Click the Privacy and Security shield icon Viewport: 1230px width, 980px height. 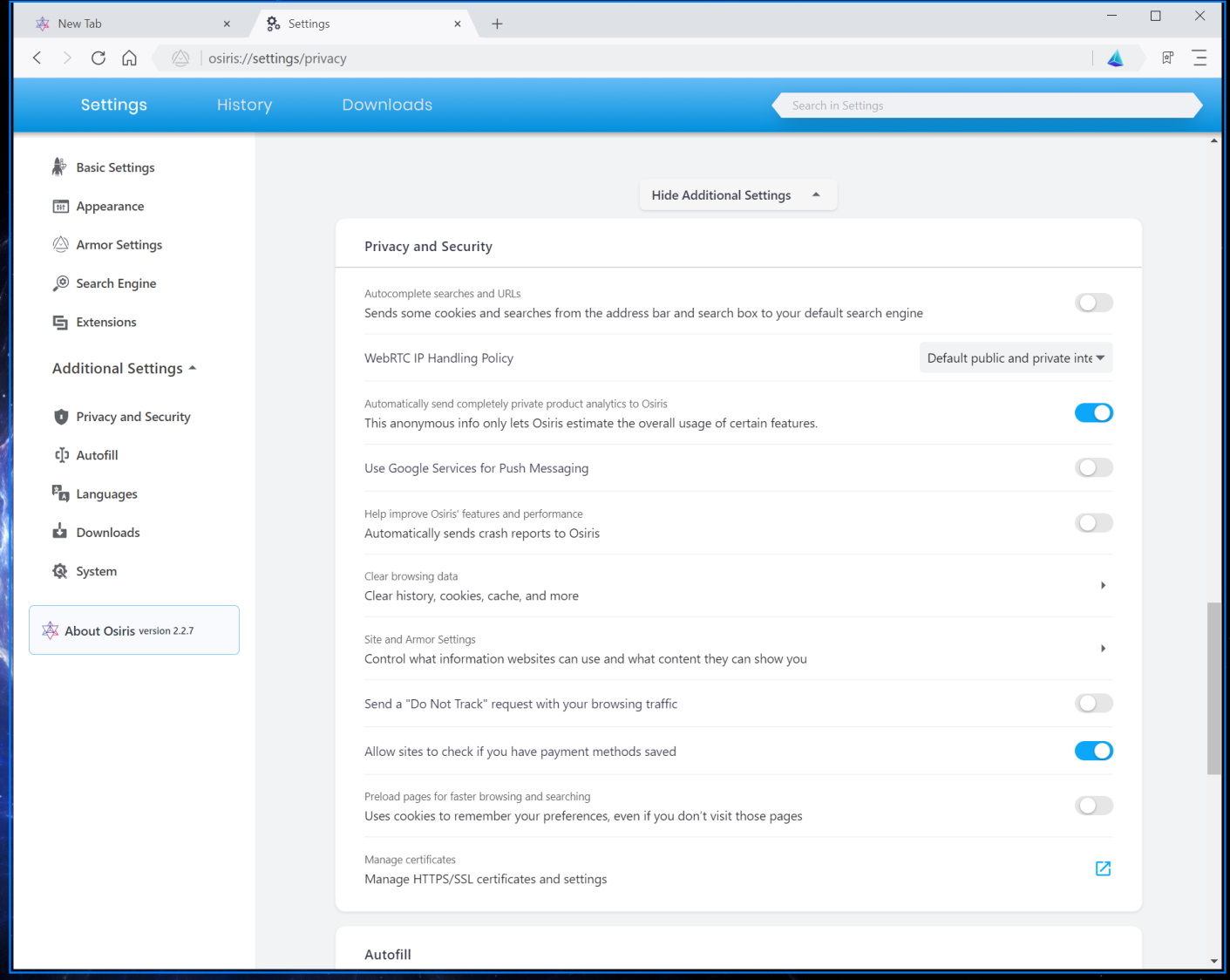point(60,417)
